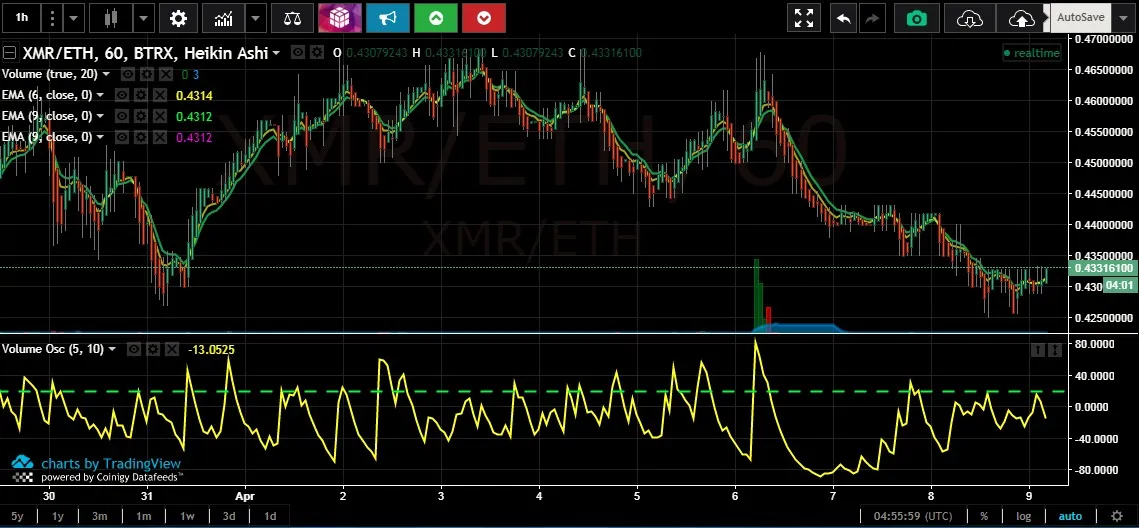Open settings for the green EMA (9) indicator

141,116
